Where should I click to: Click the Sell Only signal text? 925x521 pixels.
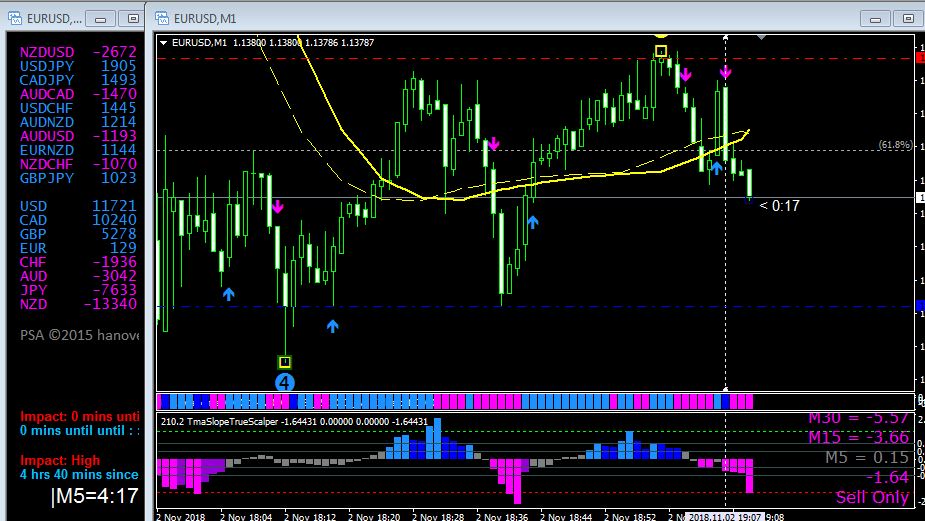tap(872, 497)
